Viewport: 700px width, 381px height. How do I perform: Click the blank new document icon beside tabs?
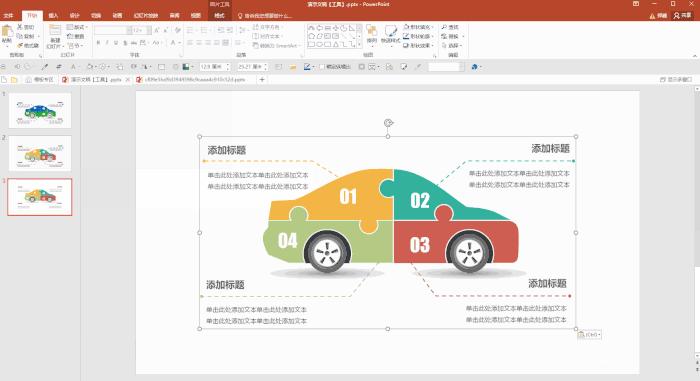(x=4, y=80)
